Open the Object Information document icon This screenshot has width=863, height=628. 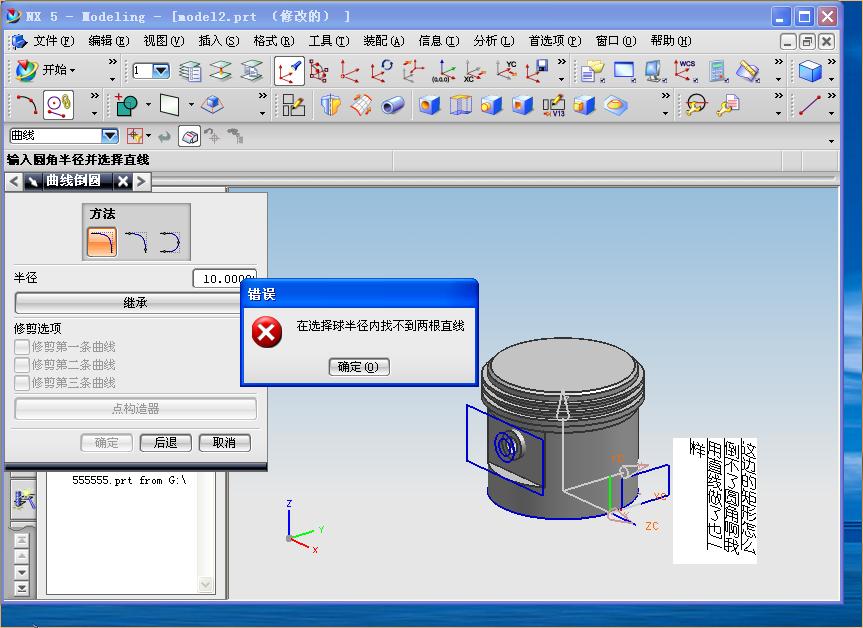592,72
